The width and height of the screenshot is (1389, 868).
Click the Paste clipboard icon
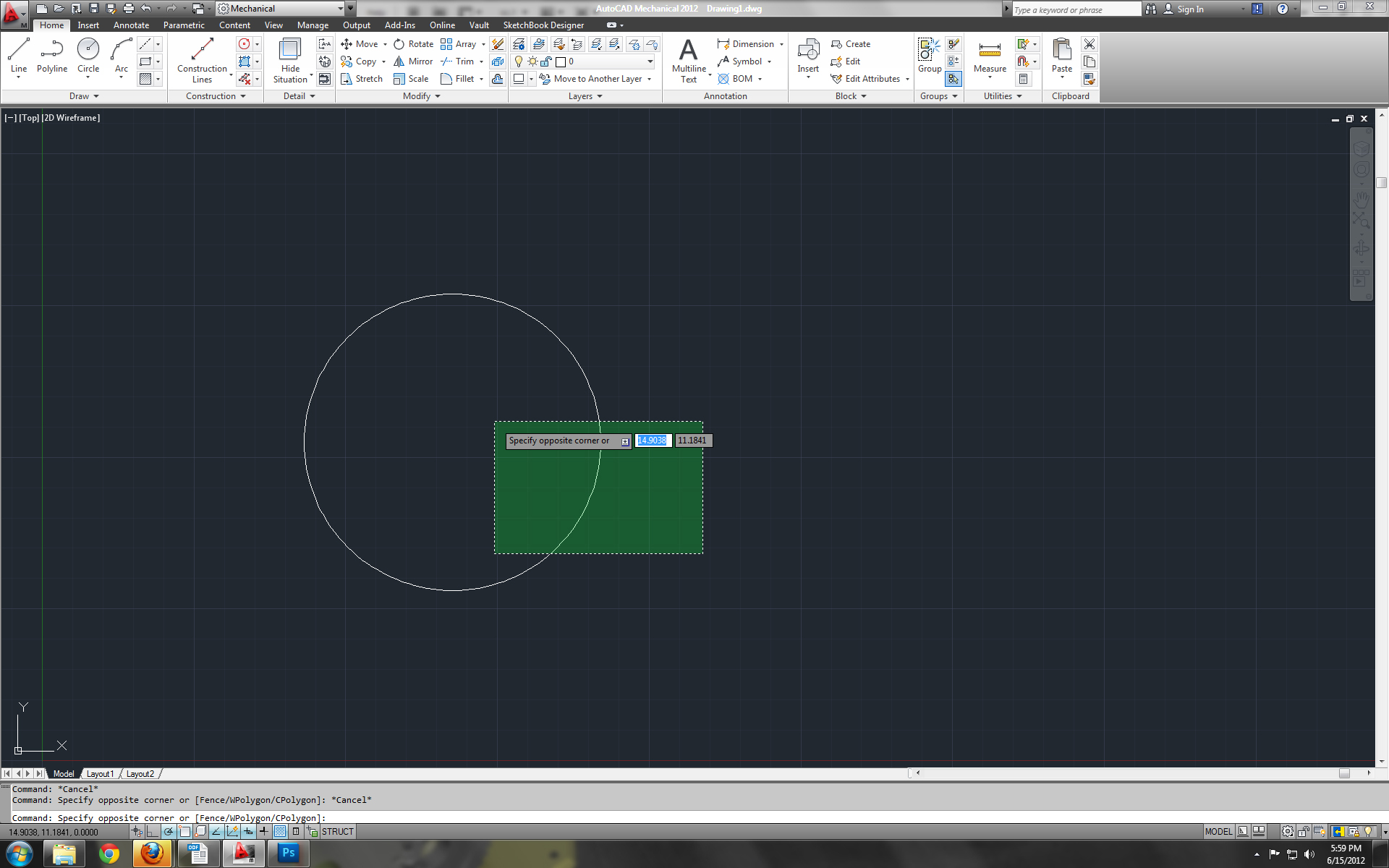coord(1061,56)
